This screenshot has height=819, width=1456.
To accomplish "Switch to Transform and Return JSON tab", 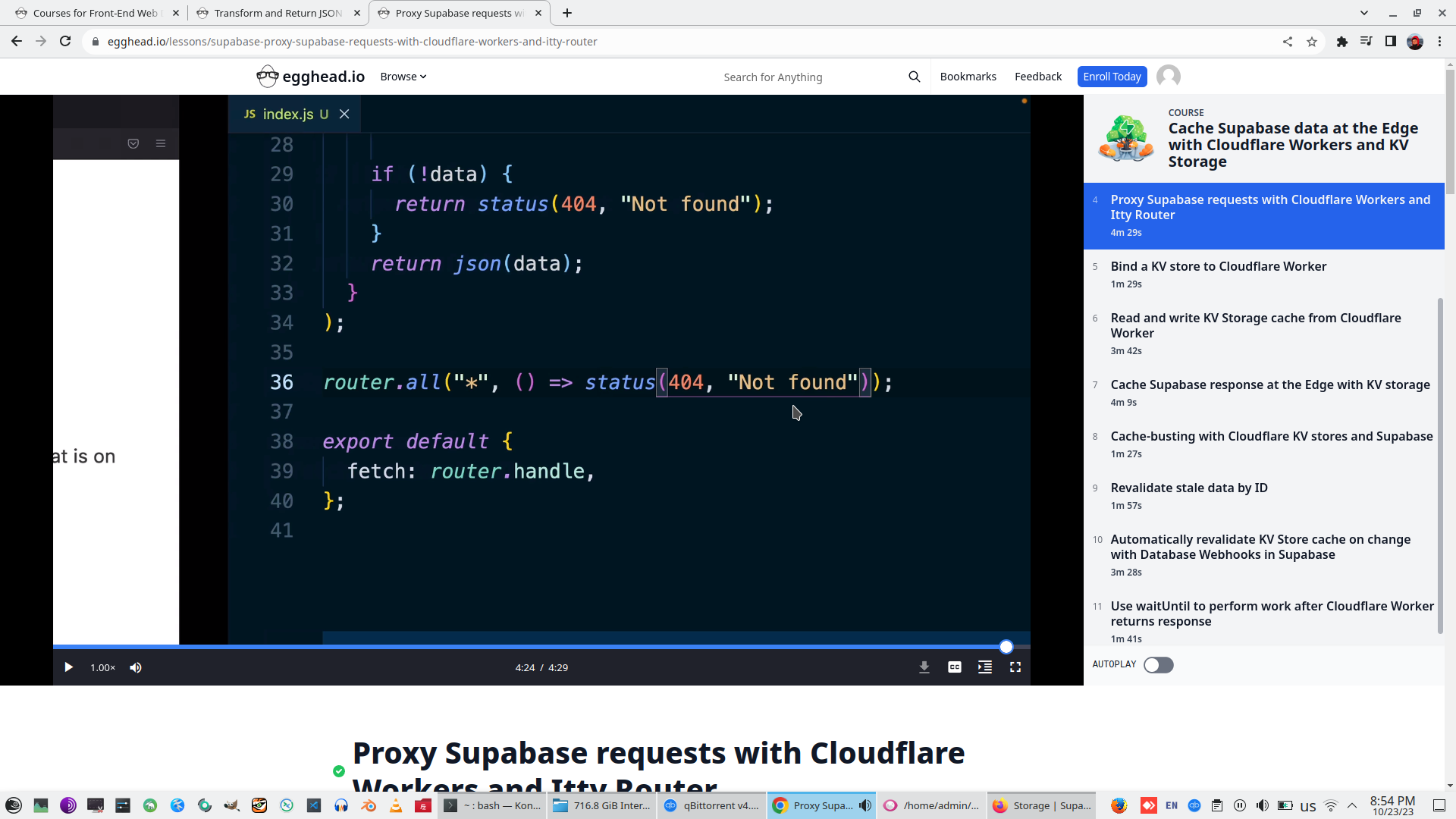I will coord(278,13).
